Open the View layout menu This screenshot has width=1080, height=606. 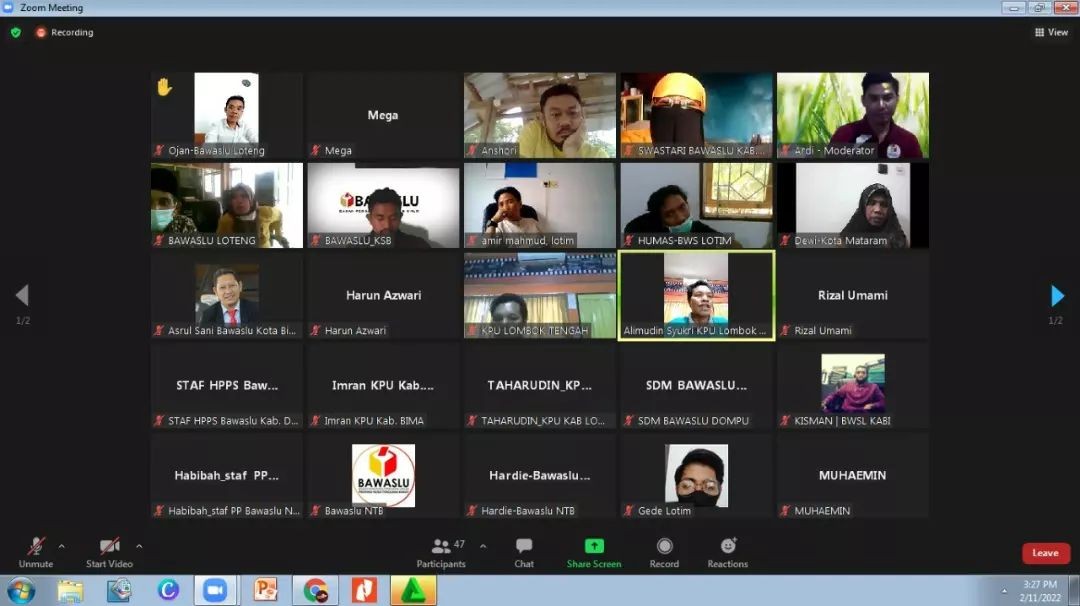coord(1051,32)
